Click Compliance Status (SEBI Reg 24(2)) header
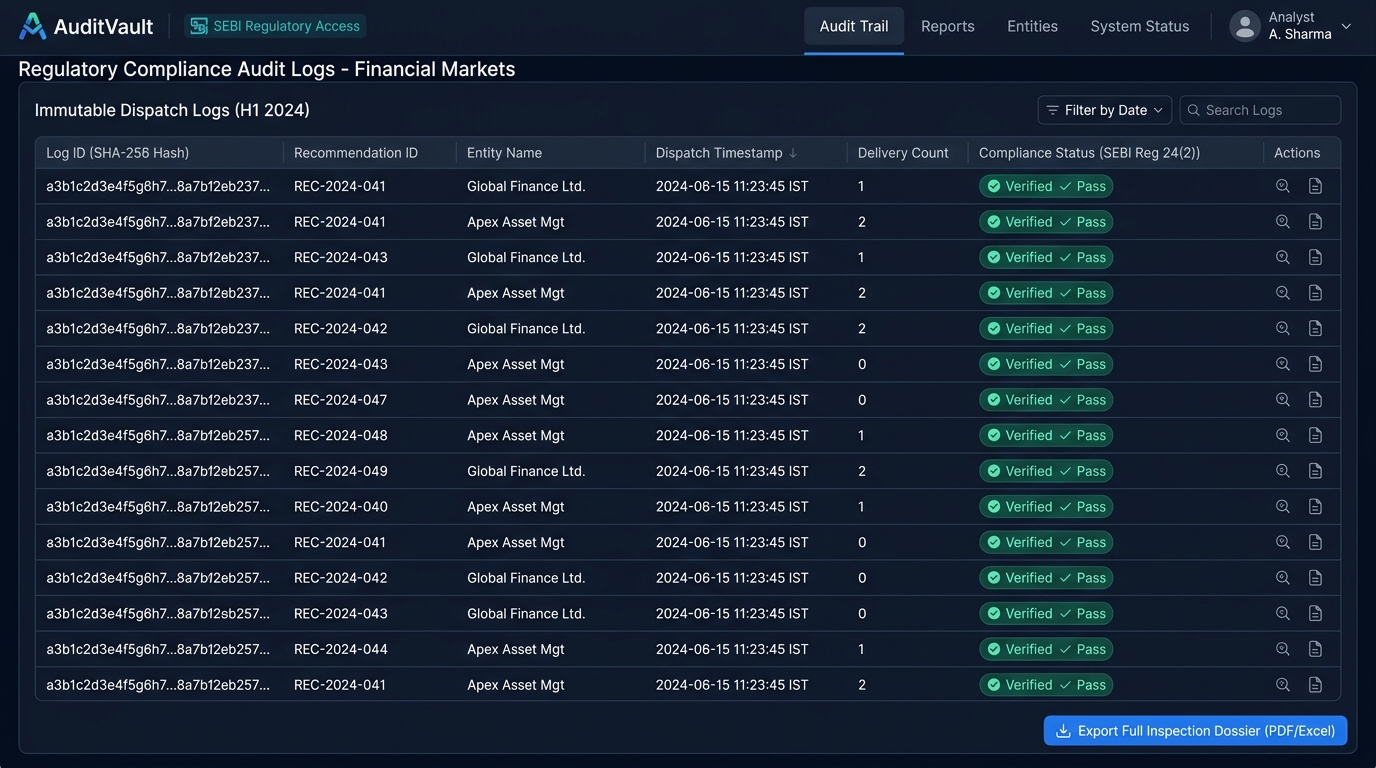The width and height of the screenshot is (1376, 768). [x=1089, y=153]
